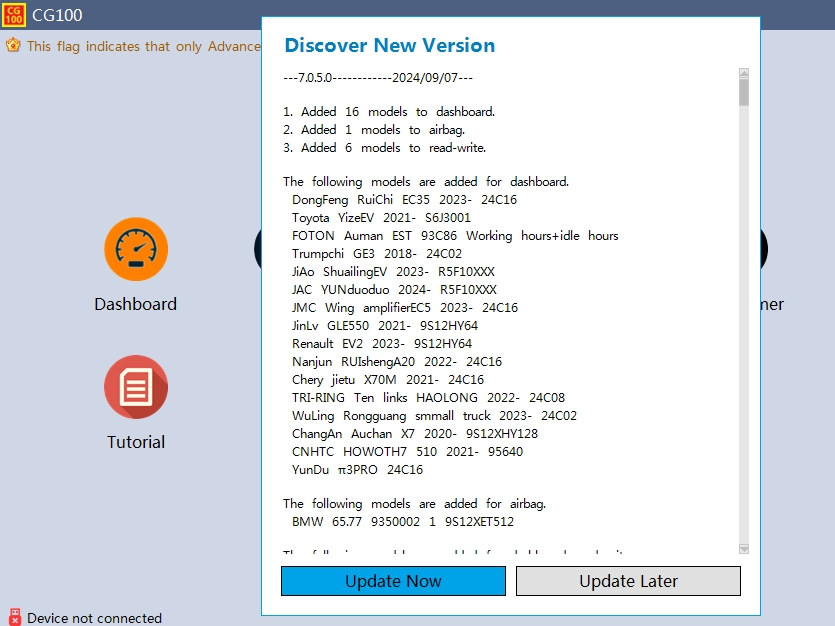Click the CG100 application logo icon
This screenshot has width=835, height=626.
click(14, 15)
